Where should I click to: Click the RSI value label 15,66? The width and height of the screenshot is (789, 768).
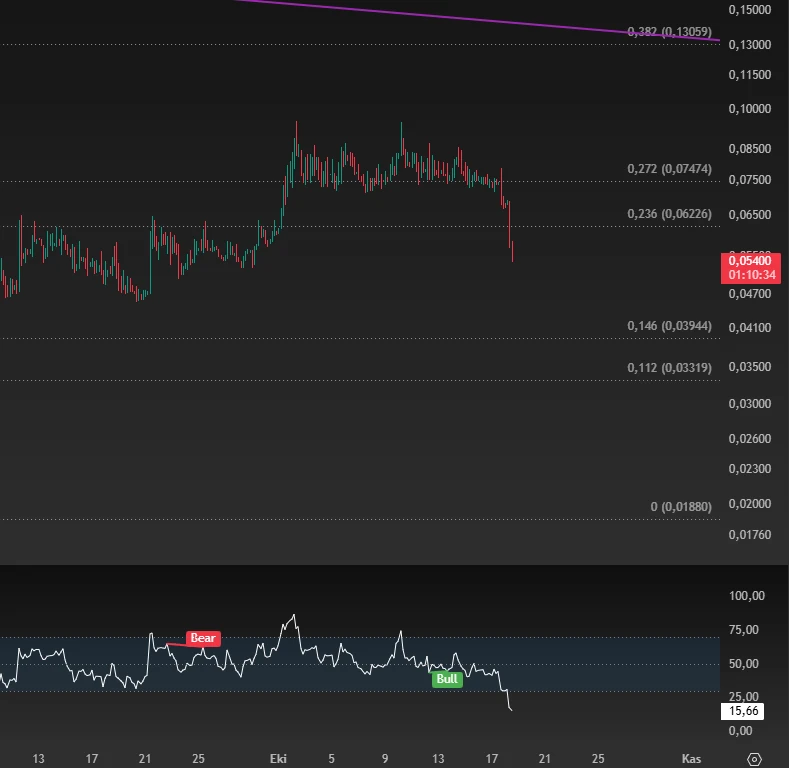click(743, 711)
